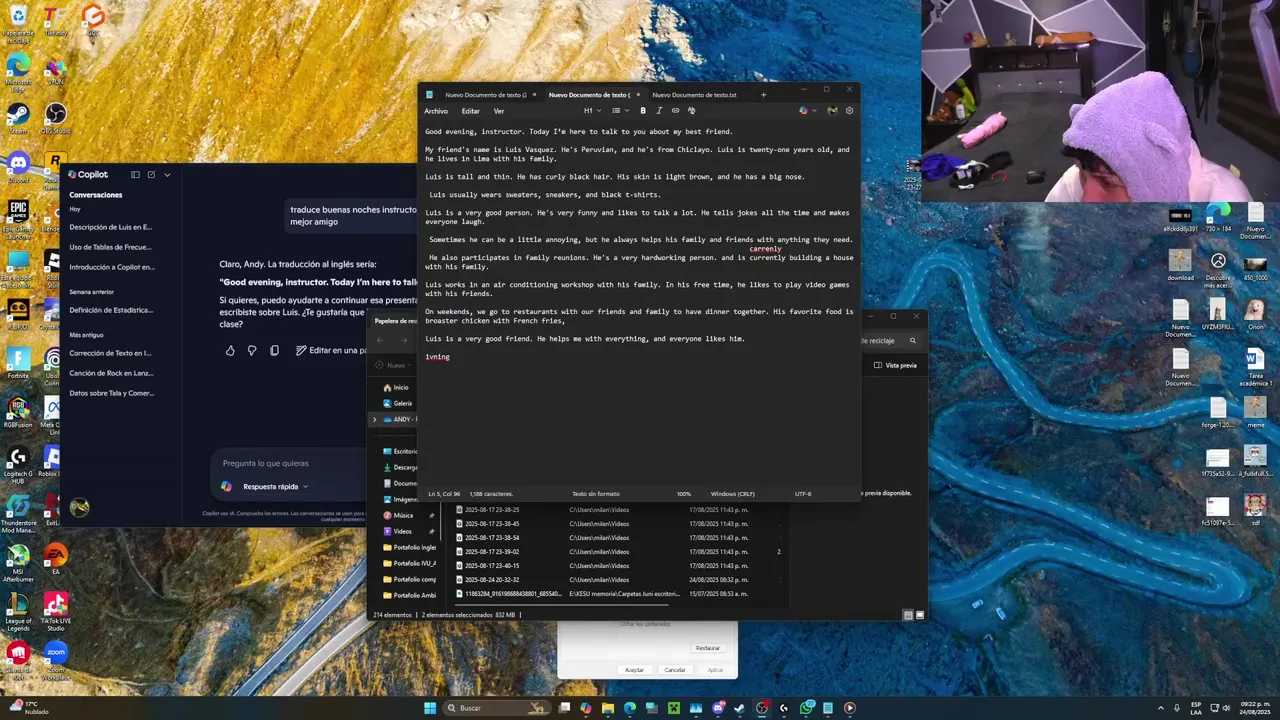Click Aceptar in properties dialog
Viewport: 1280px width, 720px height.
[634, 670]
